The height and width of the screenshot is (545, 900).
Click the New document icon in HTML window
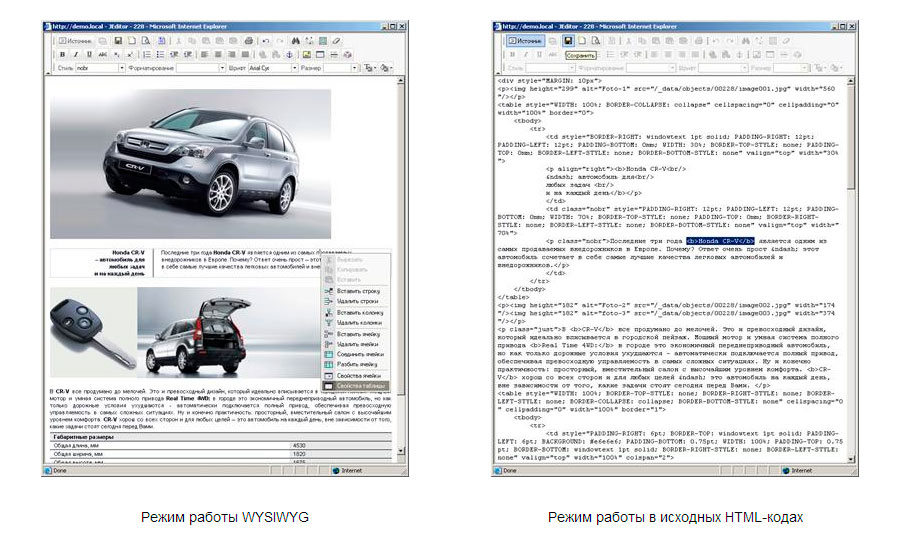(x=582, y=41)
